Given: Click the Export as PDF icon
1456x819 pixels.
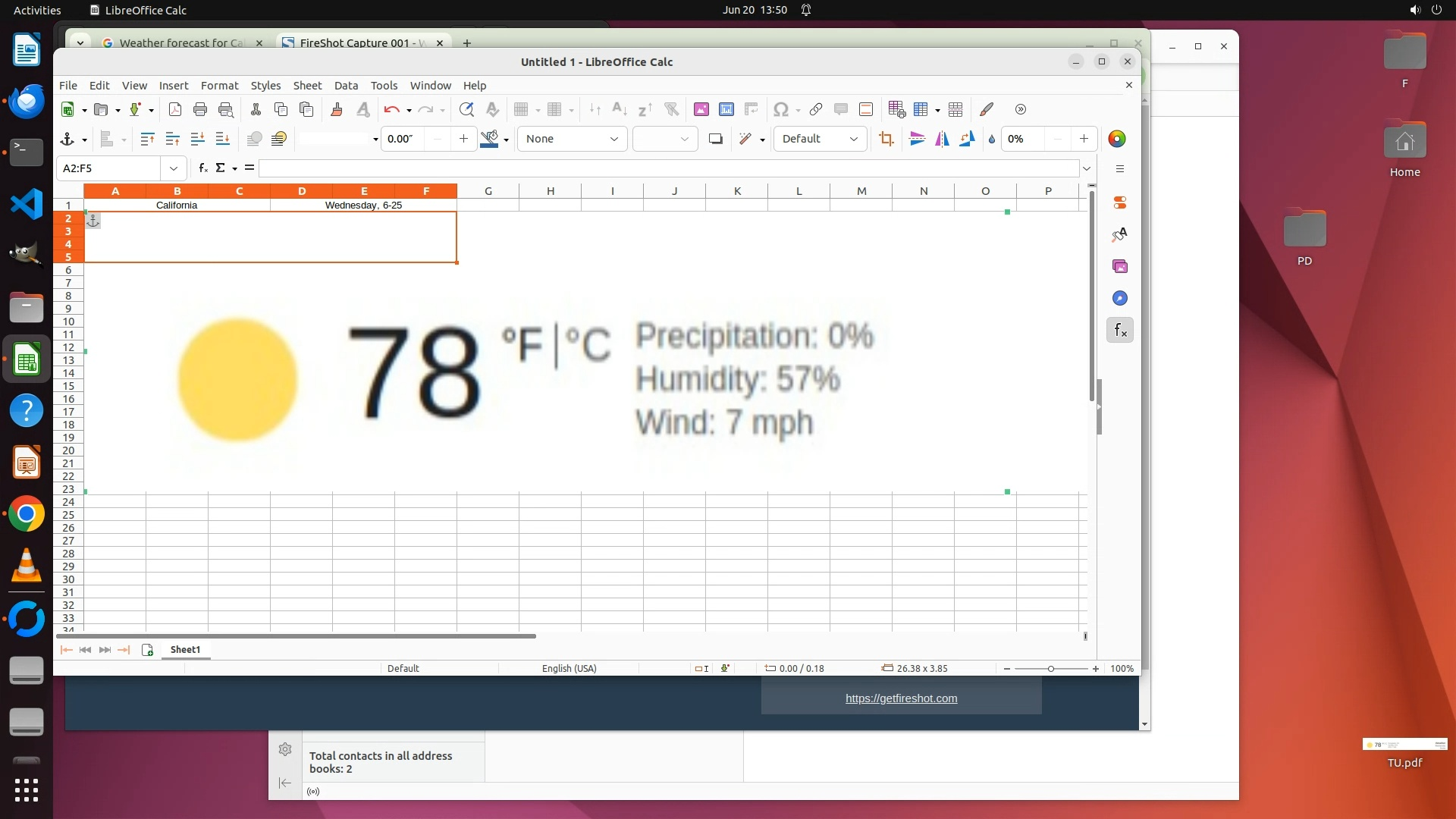Looking at the screenshot, I should pos(175,109).
